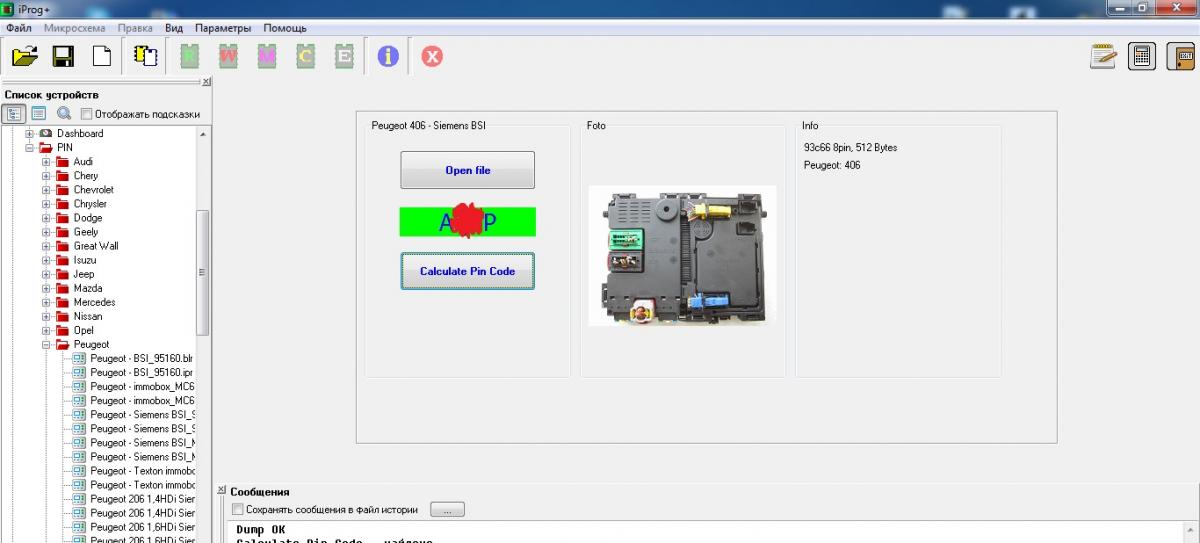
Task: Expand the Audi folder
Action: click(46, 161)
